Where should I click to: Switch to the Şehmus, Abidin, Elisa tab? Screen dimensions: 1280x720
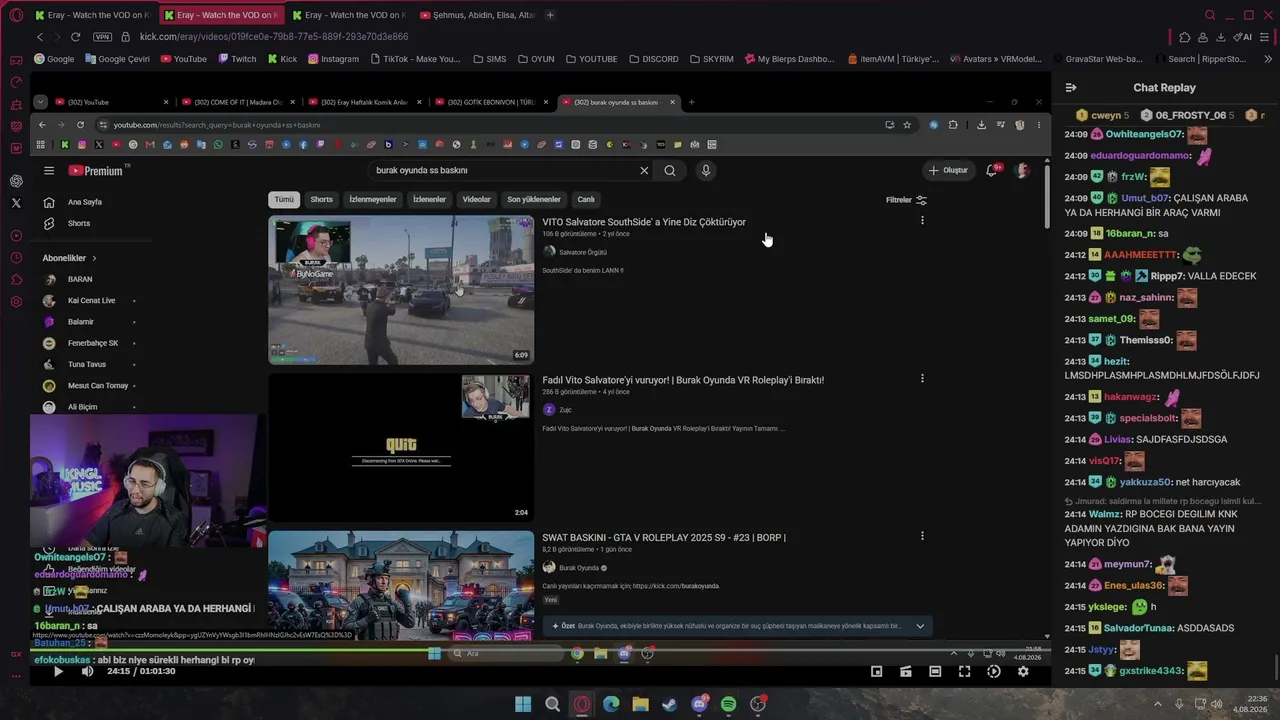[478, 15]
